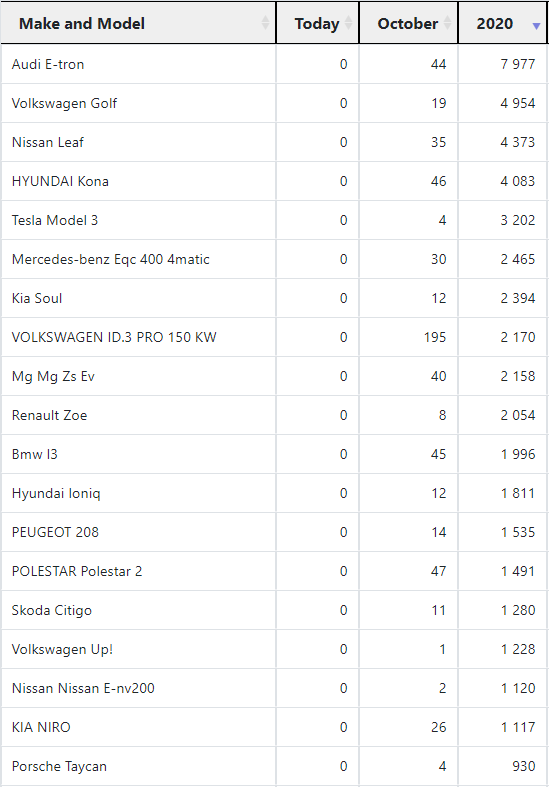Image resolution: width=549 pixels, height=787 pixels.
Task: Select VOLKSWAGEN ID.3 PRO 150 KW
Action: (x=114, y=337)
